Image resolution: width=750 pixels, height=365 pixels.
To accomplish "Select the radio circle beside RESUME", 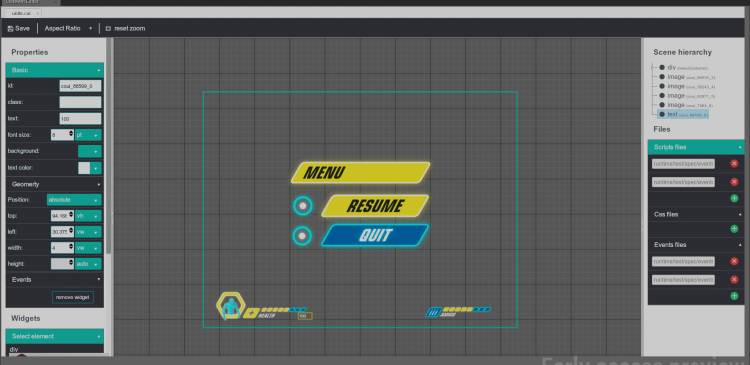I will tap(302, 206).
